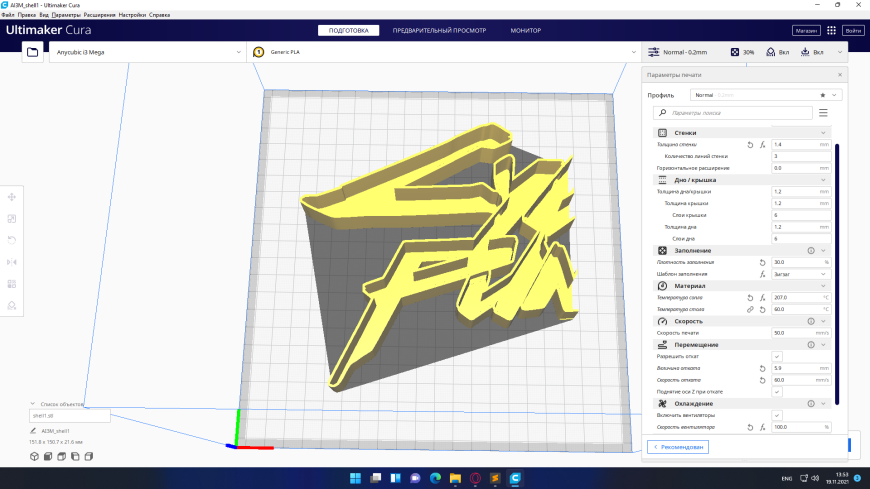This screenshot has width=870, height=489.
Task: Reset nozzle temperature (Температура сопла) value
Action: (x=750, y=298)
